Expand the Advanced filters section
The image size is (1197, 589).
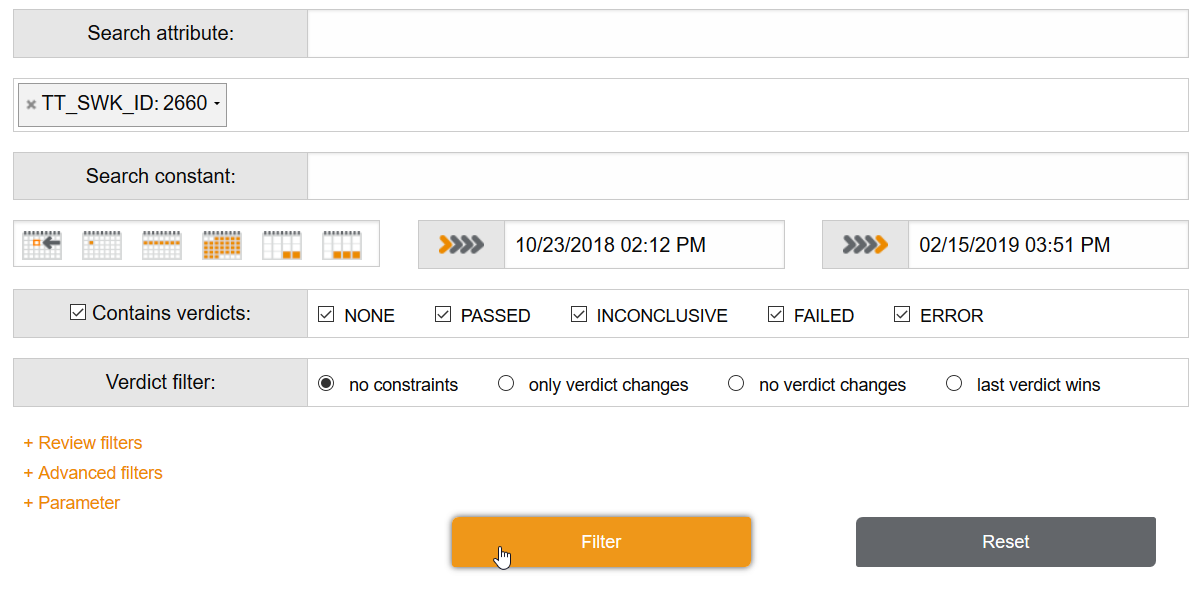(93, 473)
